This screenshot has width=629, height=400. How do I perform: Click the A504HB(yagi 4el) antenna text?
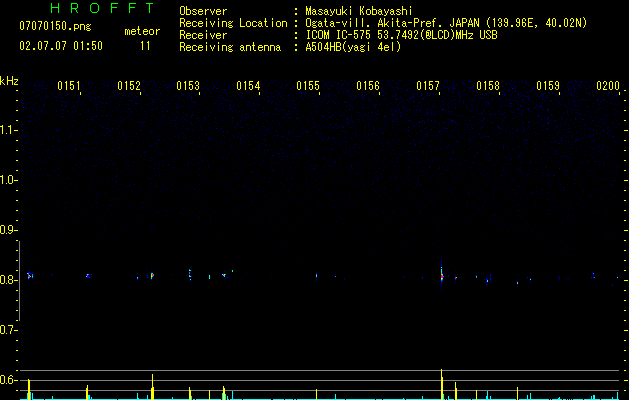[353, 47]
